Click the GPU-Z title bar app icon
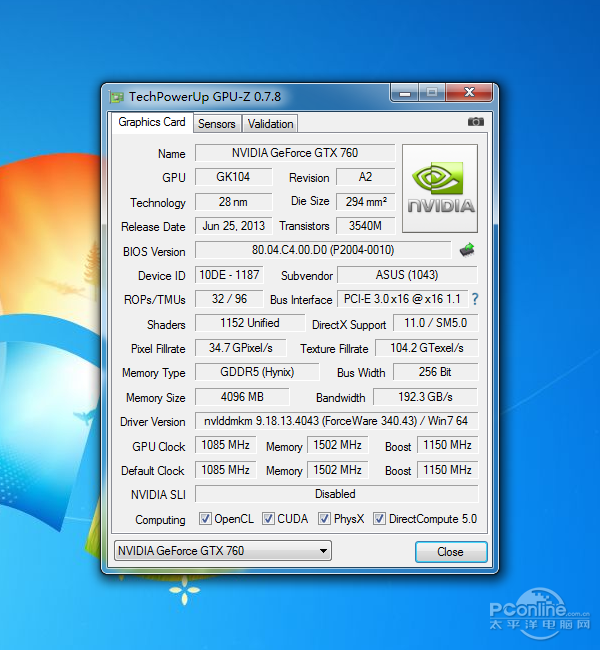 (117, 97)
